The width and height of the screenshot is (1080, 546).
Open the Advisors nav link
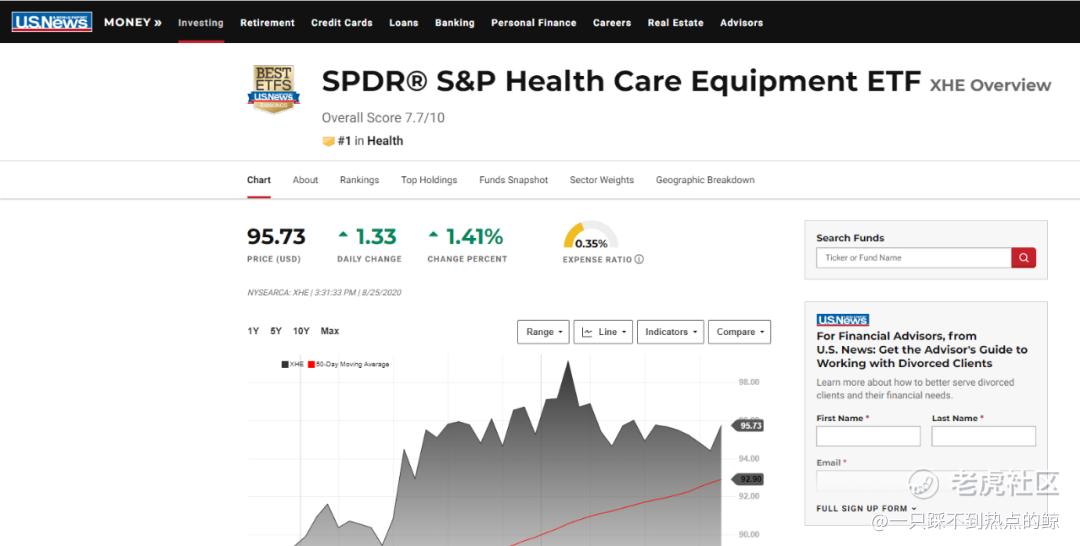point(741,23)
